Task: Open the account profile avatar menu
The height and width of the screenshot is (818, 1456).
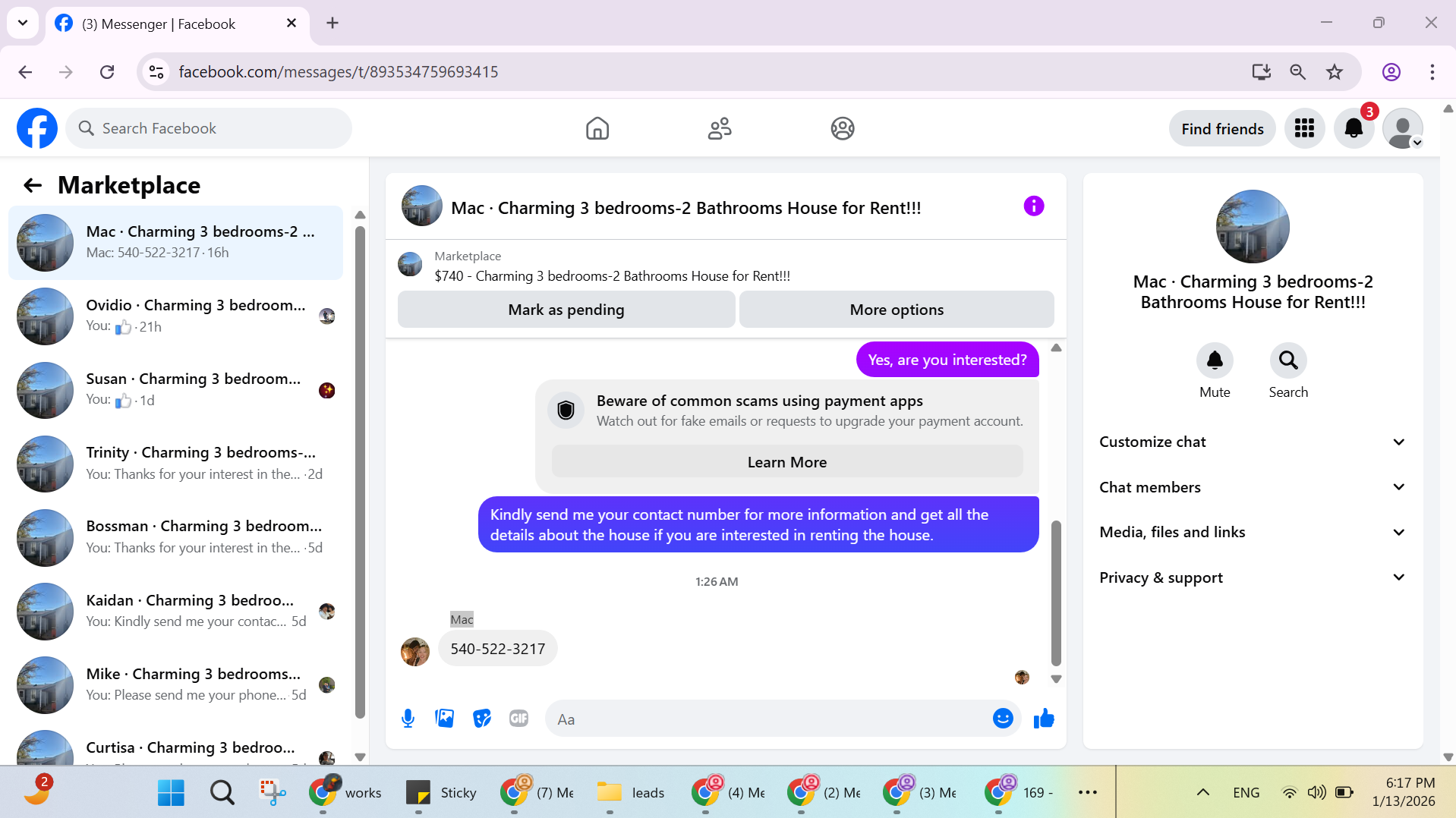Action: coord(1403,128)
